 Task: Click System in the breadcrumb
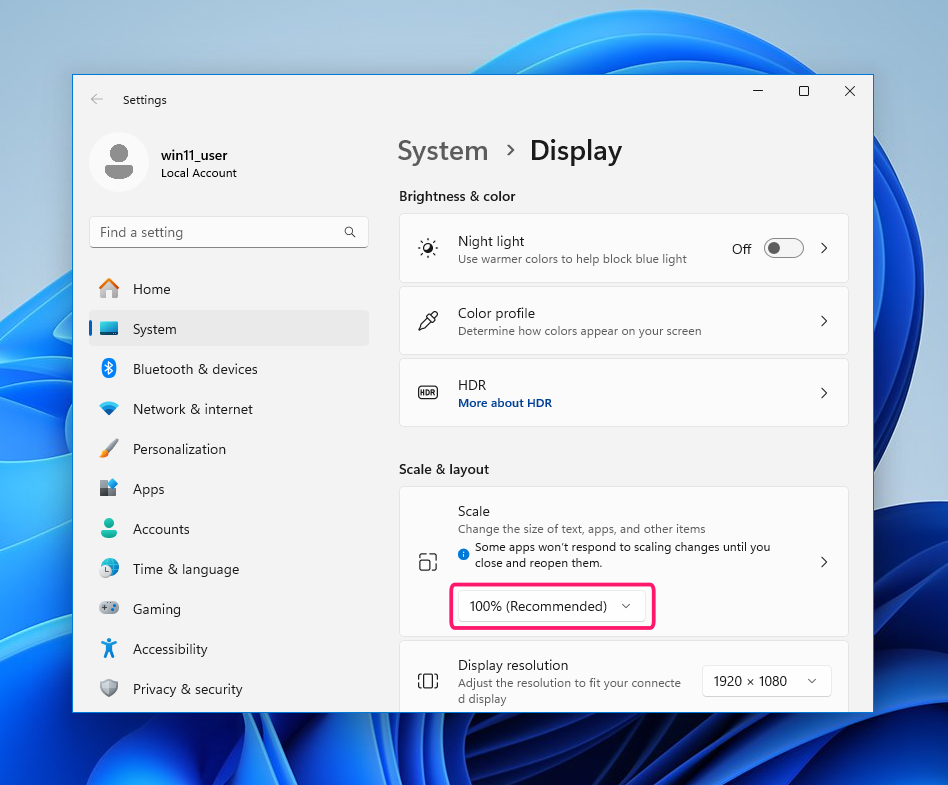pyautogui.click(x=443, y=151)
